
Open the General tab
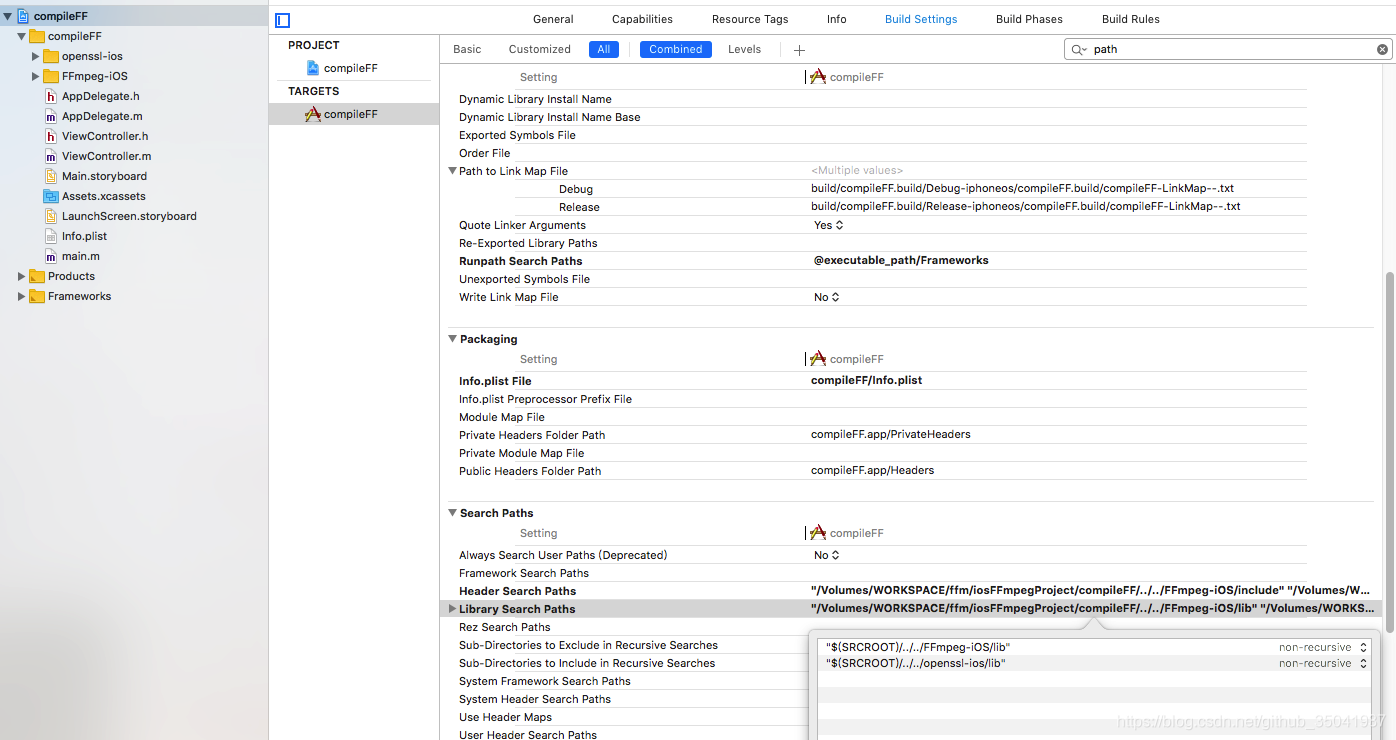(x=553, y=19)
